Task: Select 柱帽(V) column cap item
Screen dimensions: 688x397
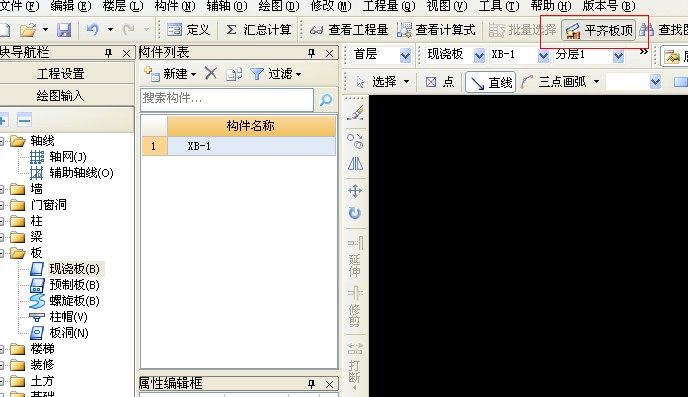Action: click(x=58, y=317)
